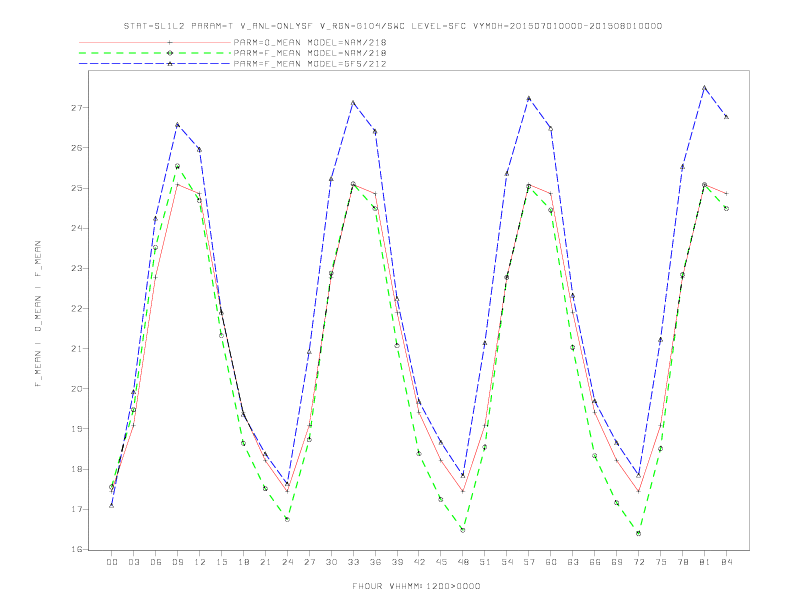Click the blue GFS peak marker at hour 81
Image resolution: width=792 pixels, height=612 pixels.
(704, 88)
